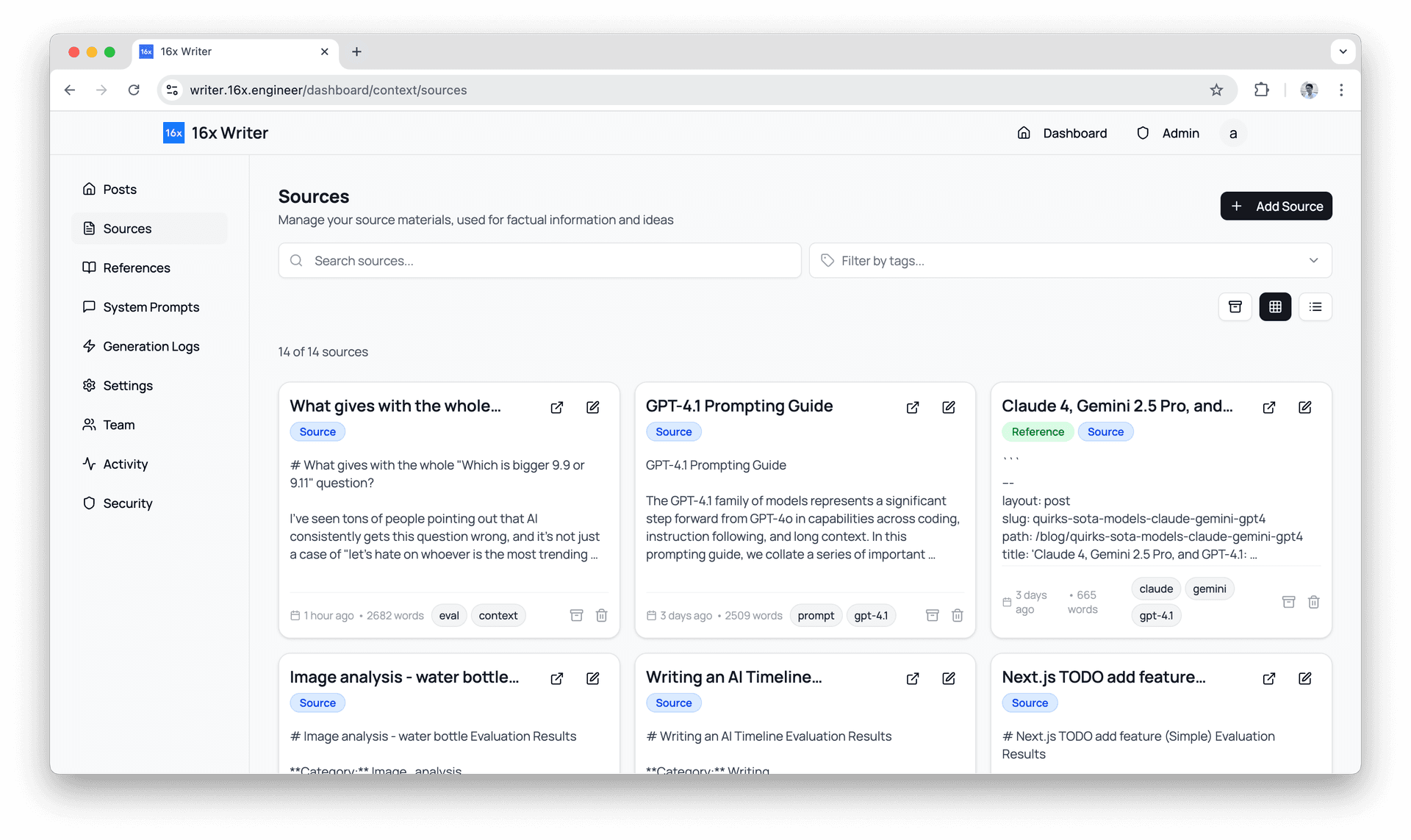View site information in address bar
1411x840 pixels.
[172, 90]
